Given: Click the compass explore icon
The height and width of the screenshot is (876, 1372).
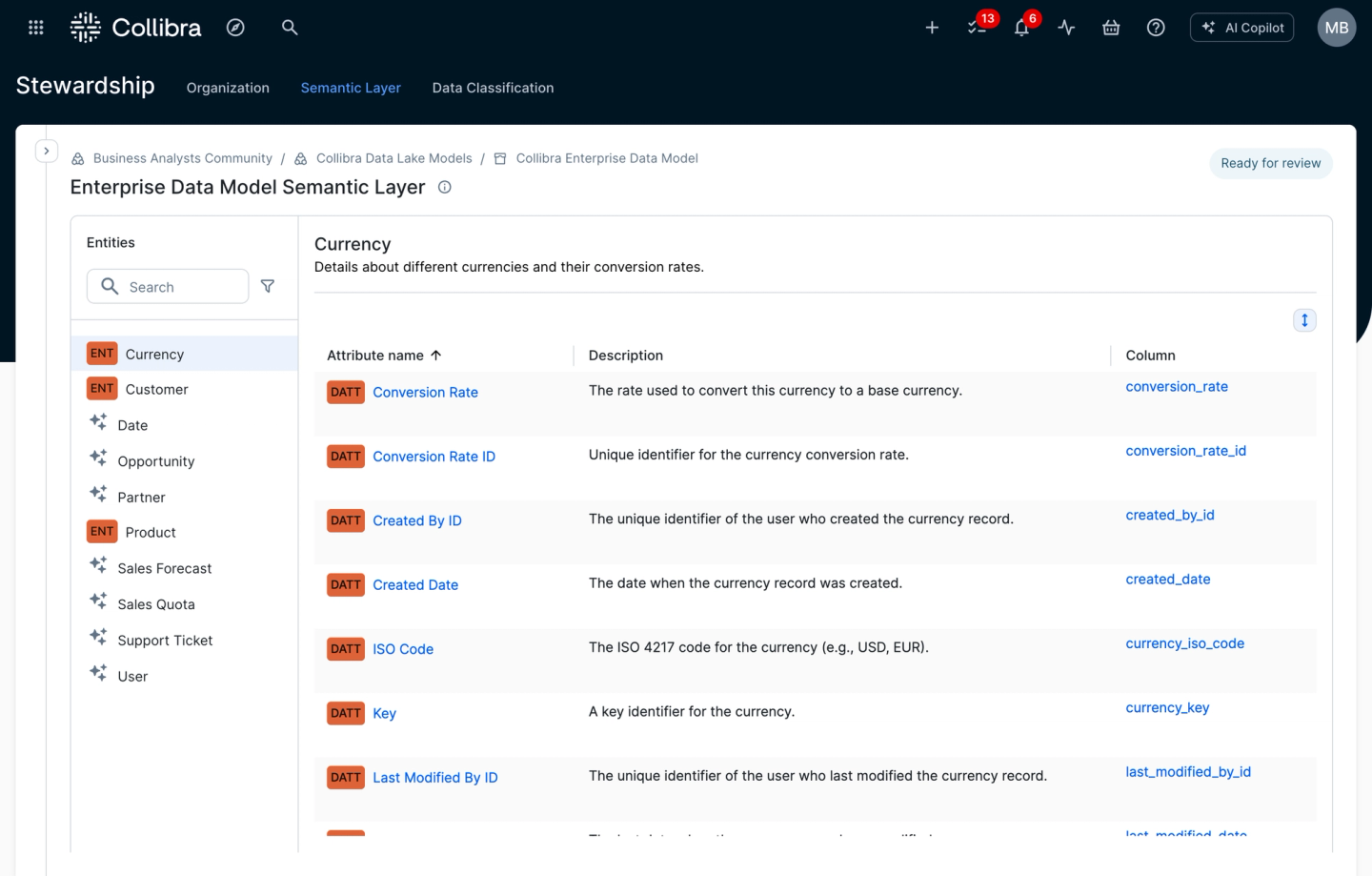Looking at the screenshot, I should click(235, 28).
